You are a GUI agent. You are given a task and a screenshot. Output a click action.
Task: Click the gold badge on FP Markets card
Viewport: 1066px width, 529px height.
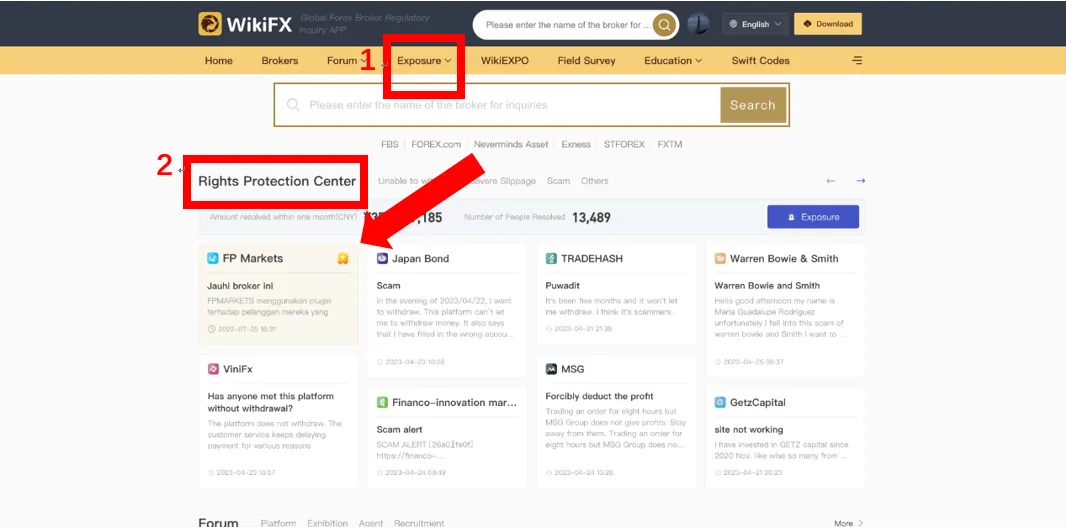click(x=343, y=258)
